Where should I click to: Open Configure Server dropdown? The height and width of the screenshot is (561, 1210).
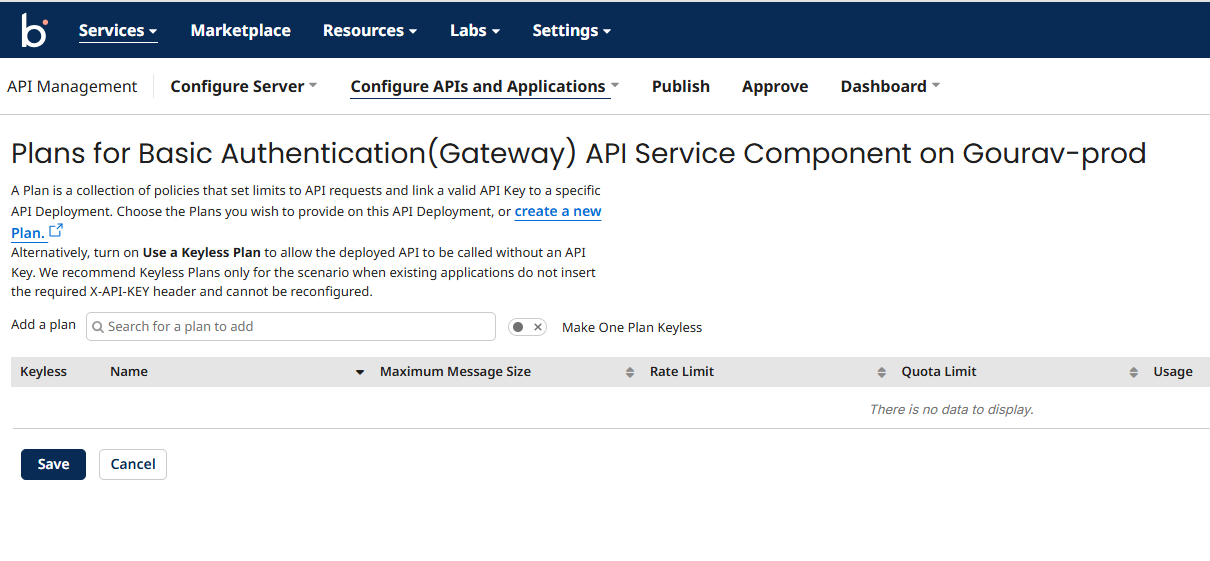pos(243,86)
